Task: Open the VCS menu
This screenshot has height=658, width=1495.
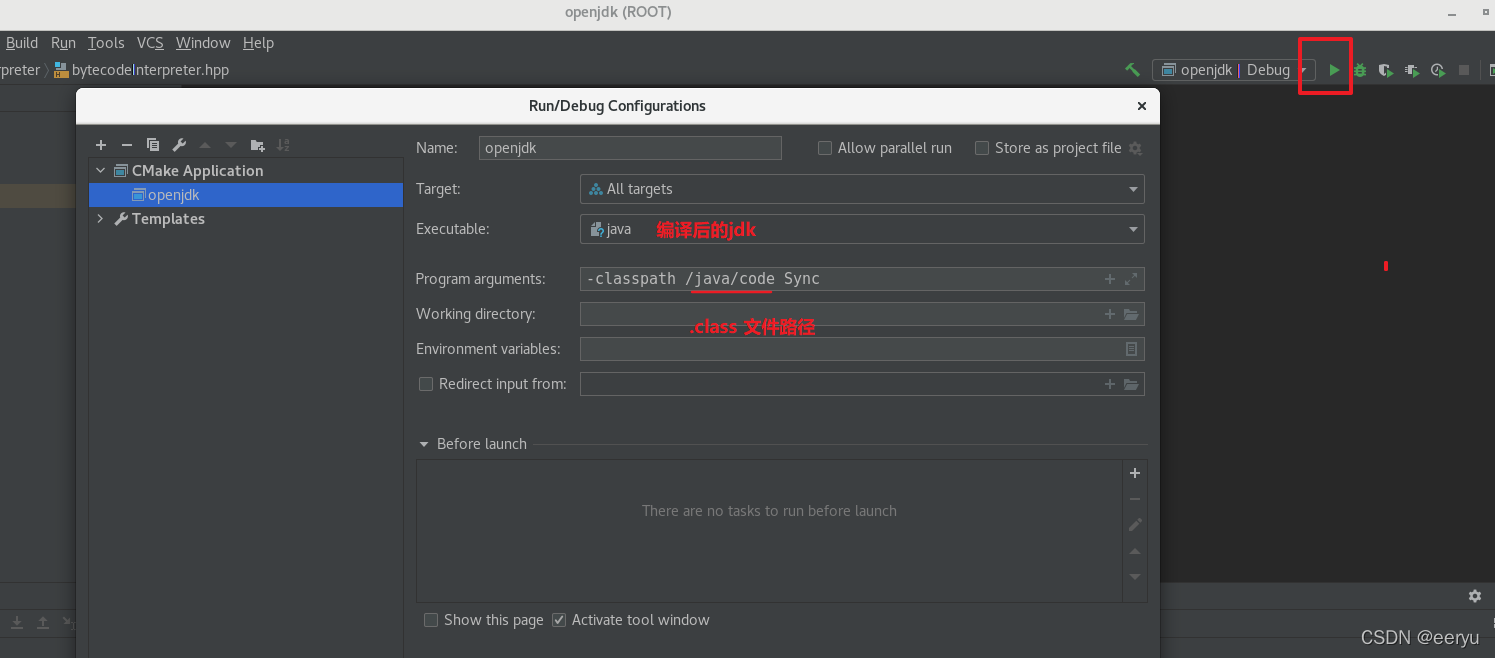Action: pyautogui.click(x=150, y=43)
